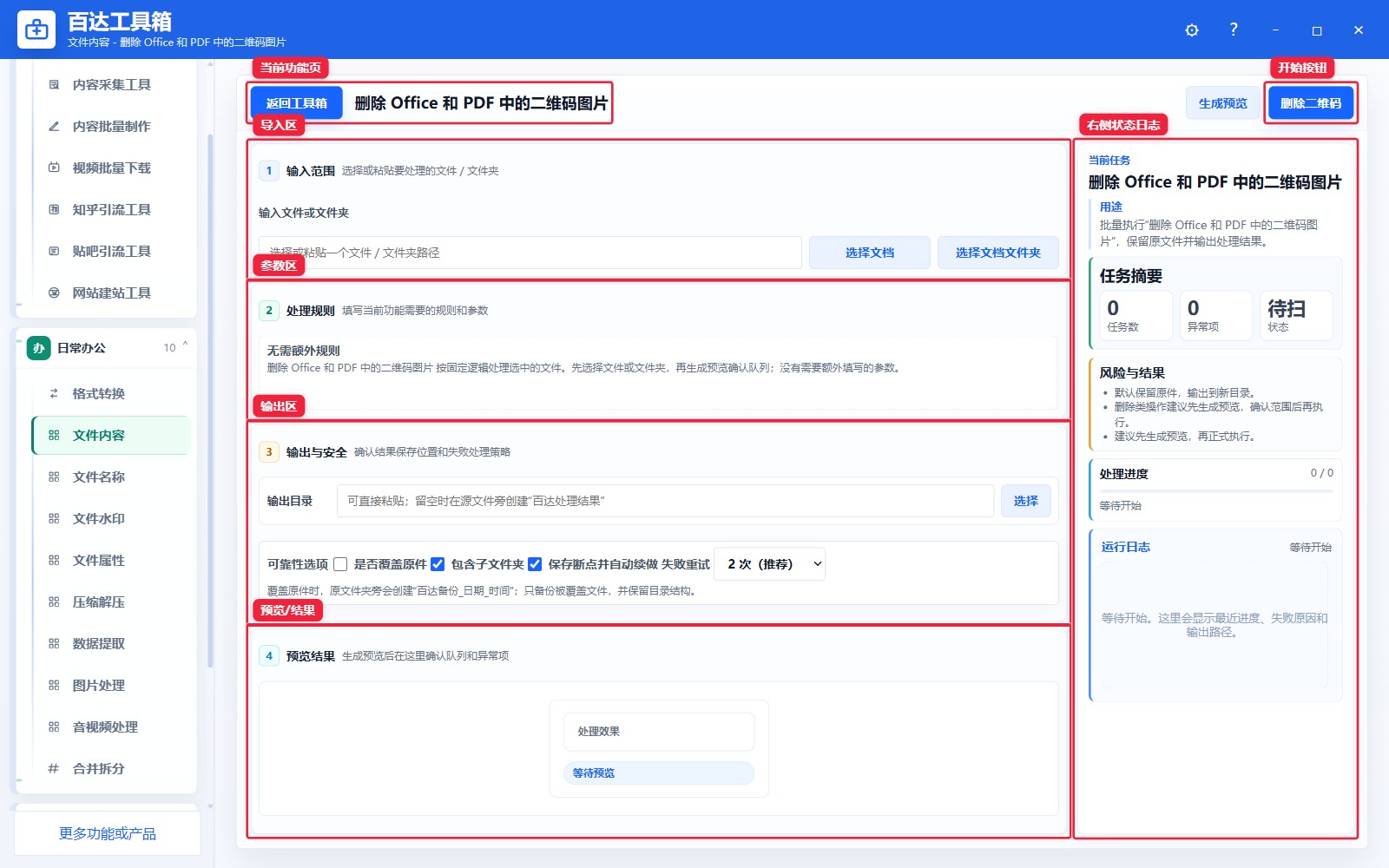Select the active 文件内容 menu item
This screenshot has width=1389, height=868.
[111, 435]
